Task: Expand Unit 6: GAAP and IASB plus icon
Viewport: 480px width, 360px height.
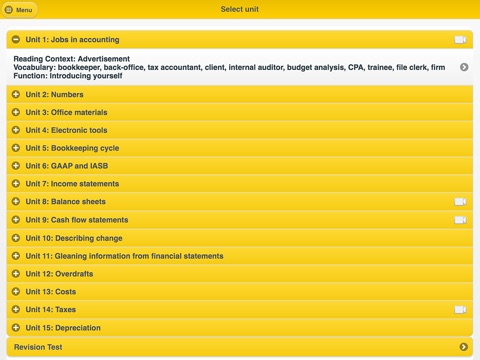Action: (x=16, y=166)
